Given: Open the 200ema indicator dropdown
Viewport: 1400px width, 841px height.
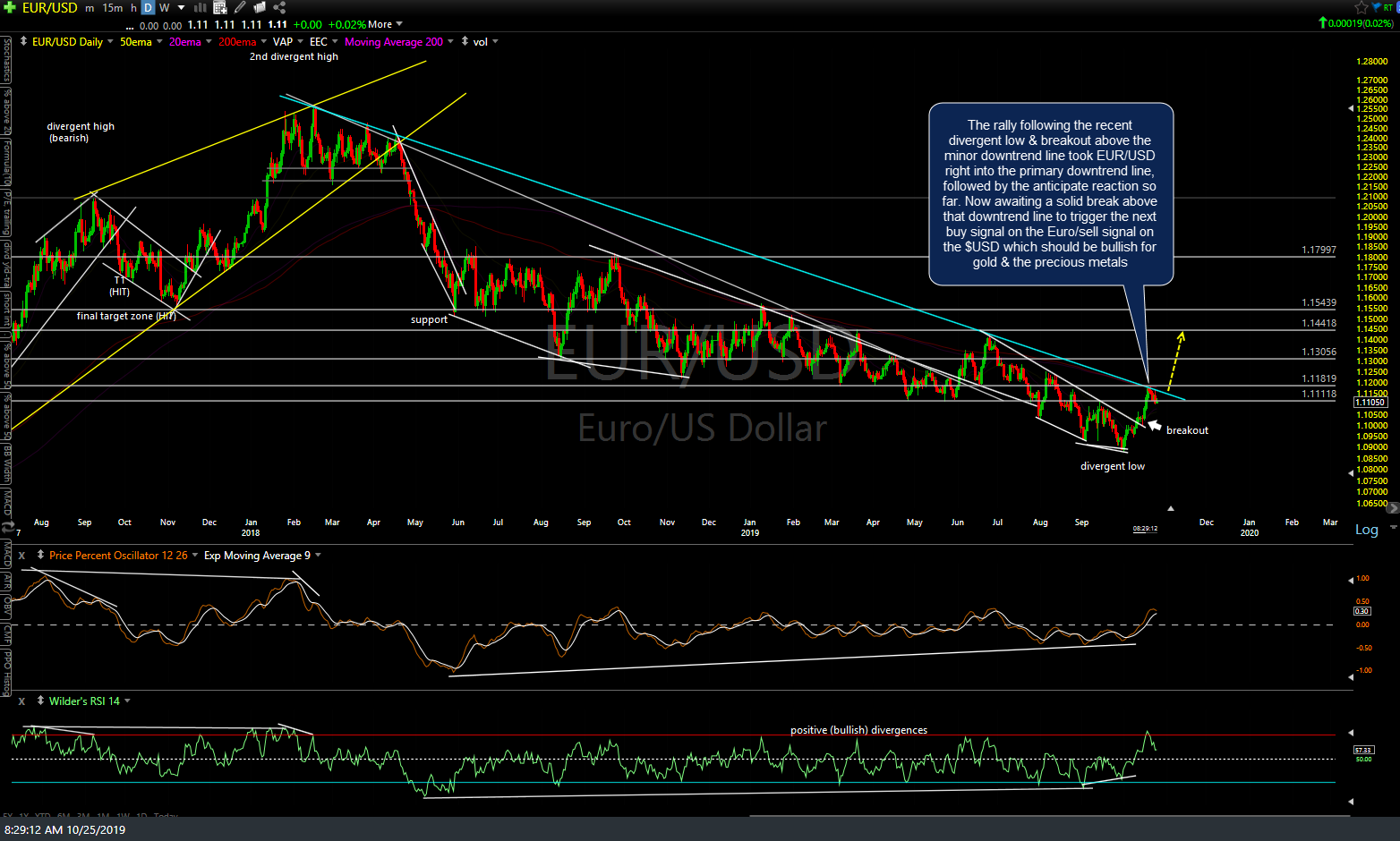Looking at the screenshot, I should point(264,42).
